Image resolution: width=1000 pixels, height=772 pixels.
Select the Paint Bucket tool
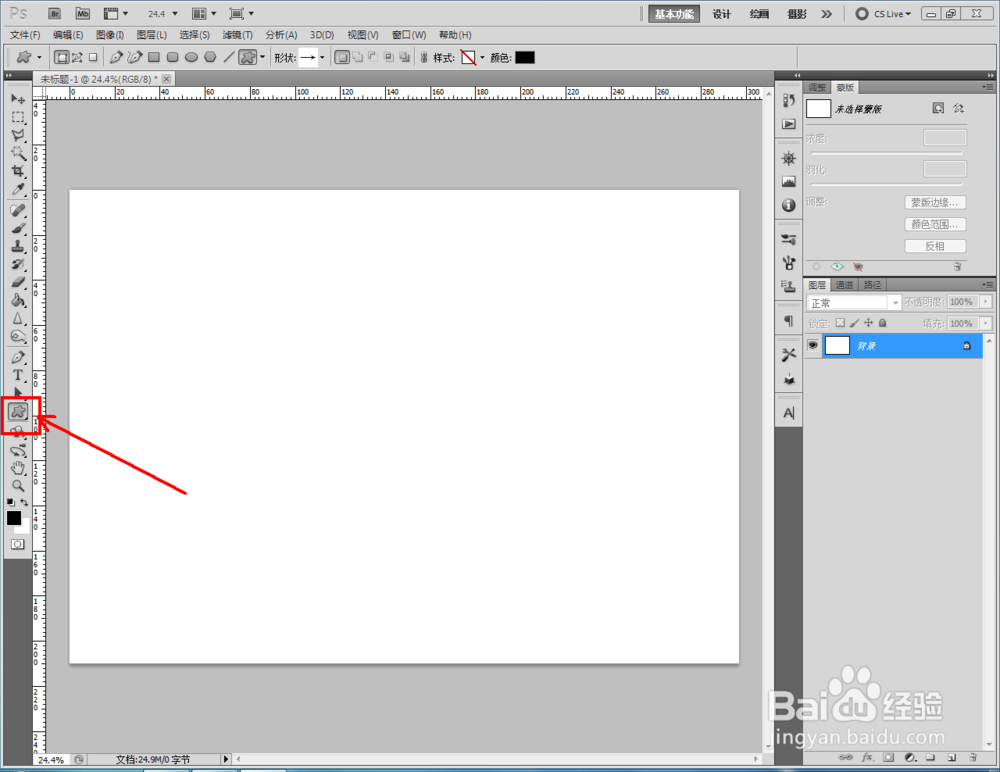click(x=18, y=300)
